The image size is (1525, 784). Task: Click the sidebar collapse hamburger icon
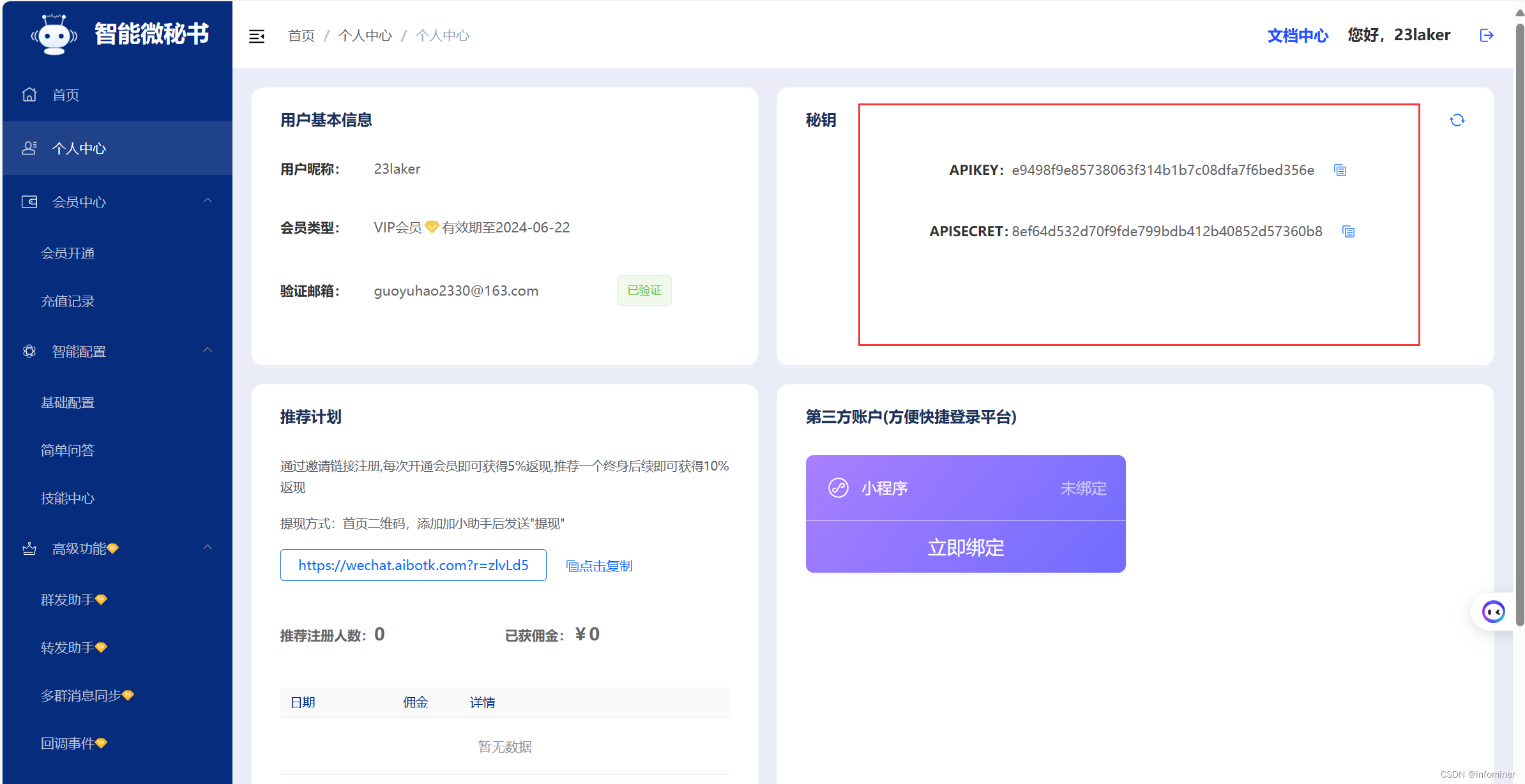pos(257,36)
